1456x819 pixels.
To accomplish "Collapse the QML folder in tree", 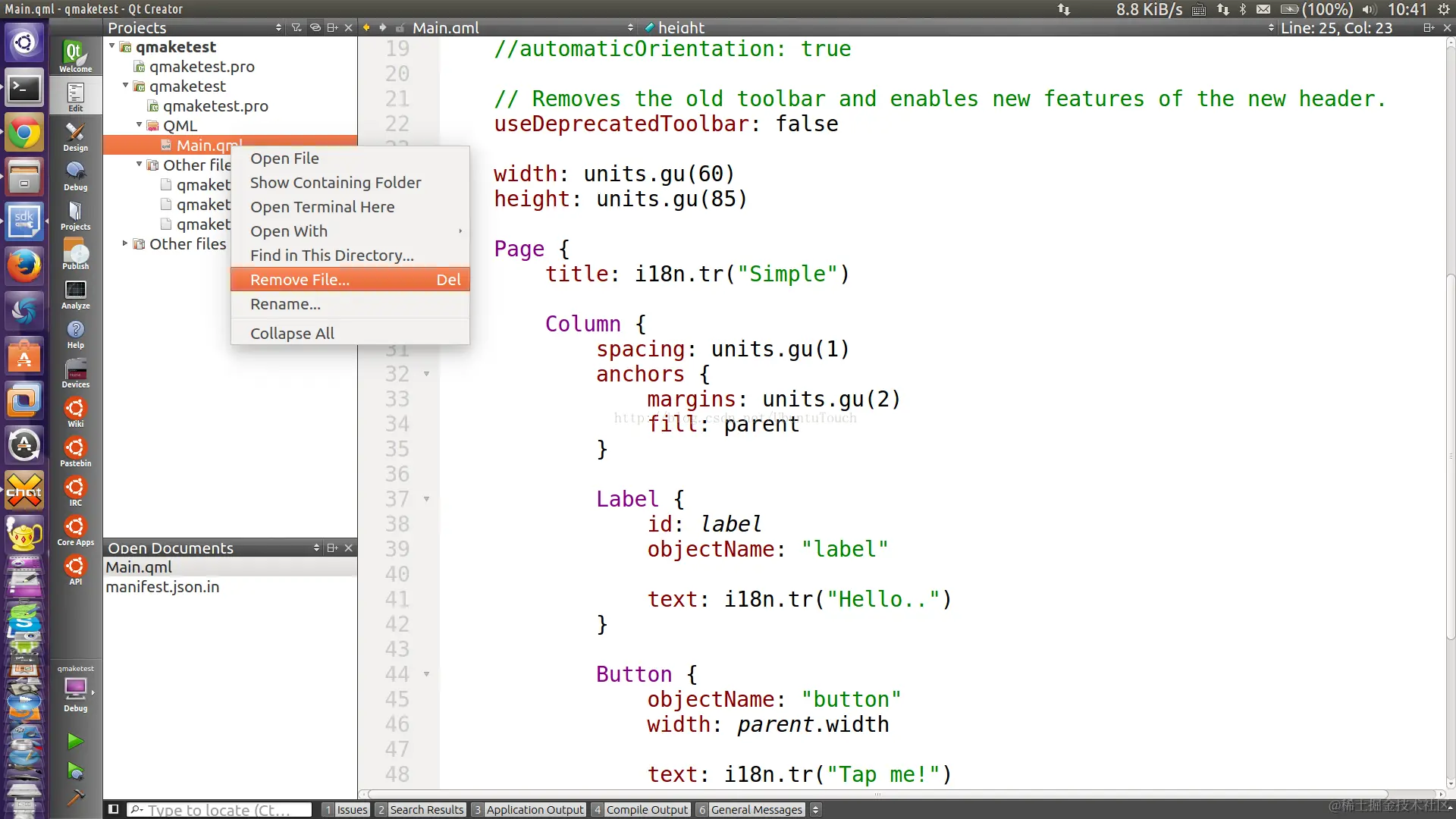I will click(140, 125).
